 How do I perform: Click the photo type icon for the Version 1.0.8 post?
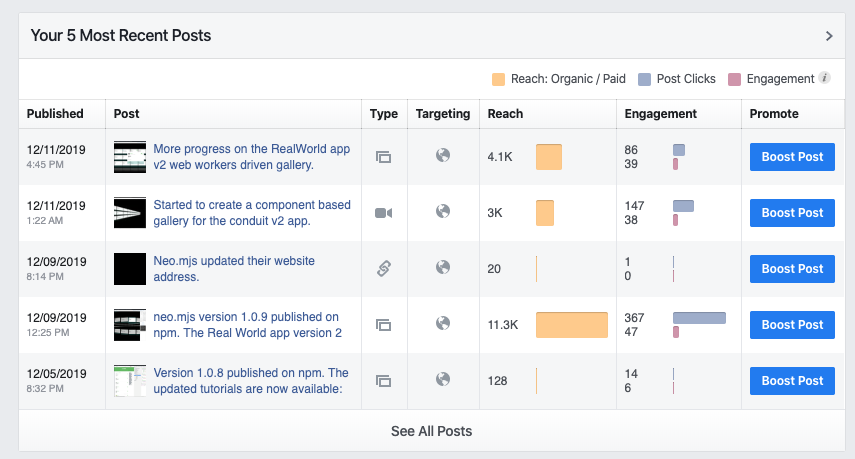coord(383,381)
